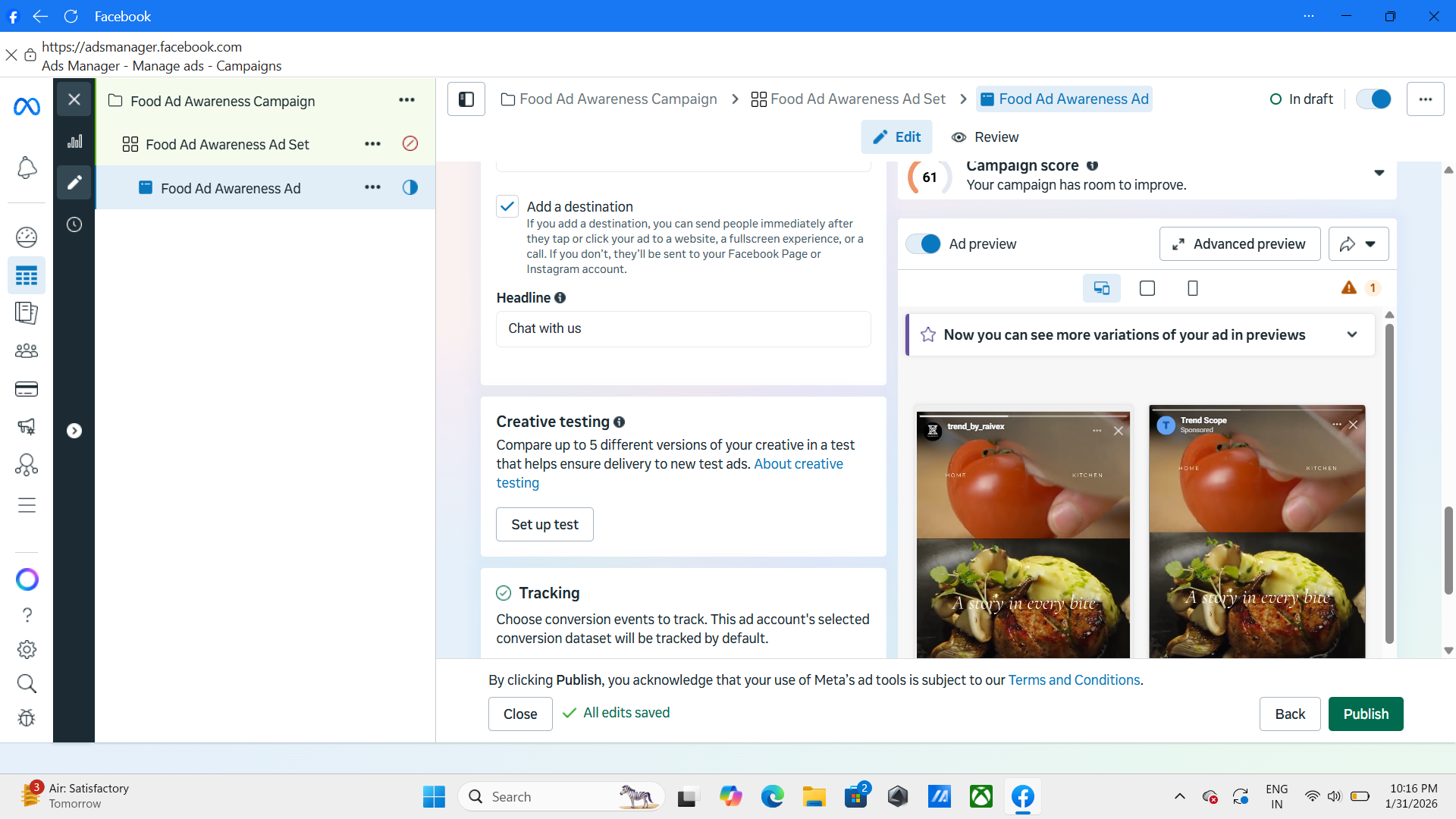Open notifications bell in sidebar

click(27, 168)
